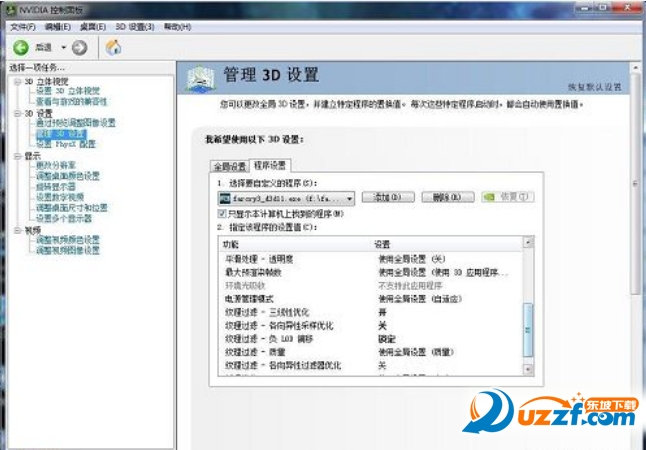Select the 纹理过滤 - 负 LOD 偏移 row
The image size is (646, 450).
click(x=371, y=339)
